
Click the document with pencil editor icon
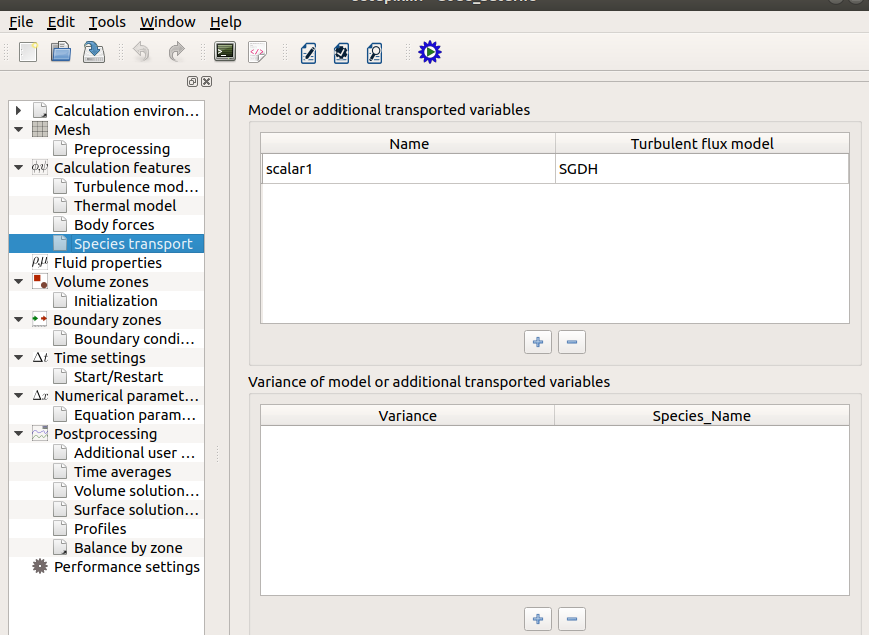pos(309,52)
